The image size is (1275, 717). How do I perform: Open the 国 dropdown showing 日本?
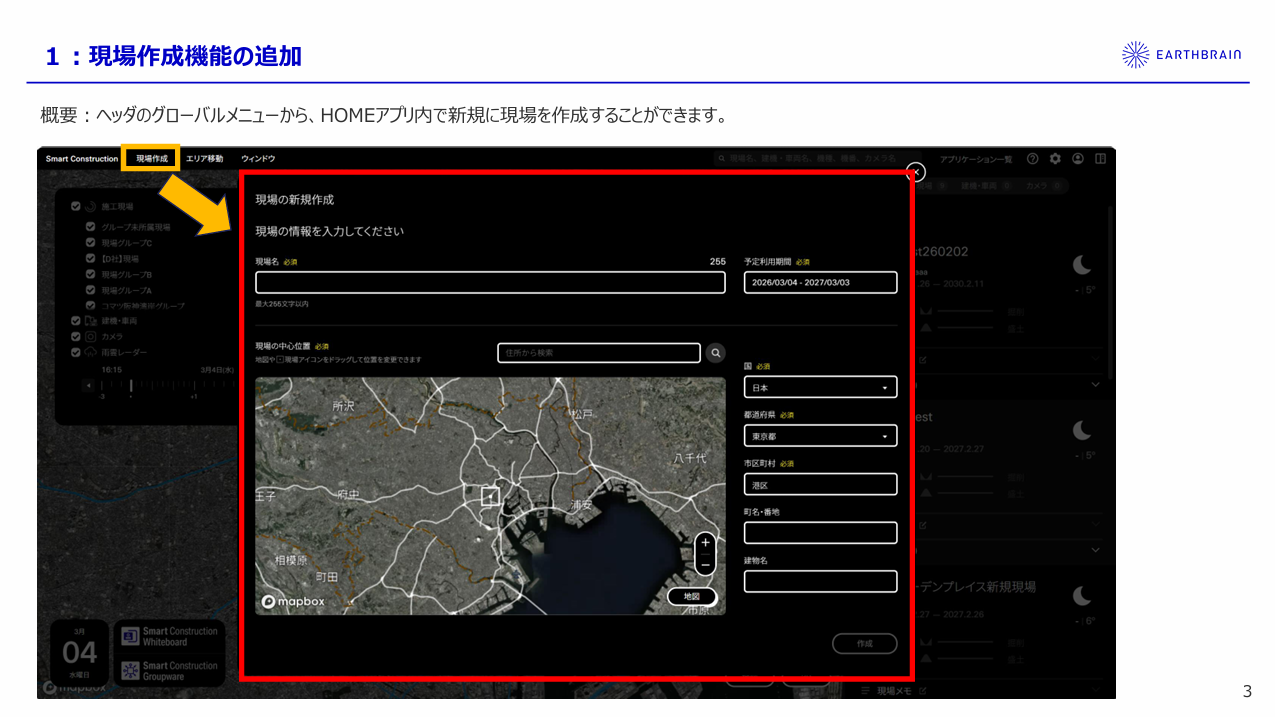pyautogui.click(x=820, y=387)
